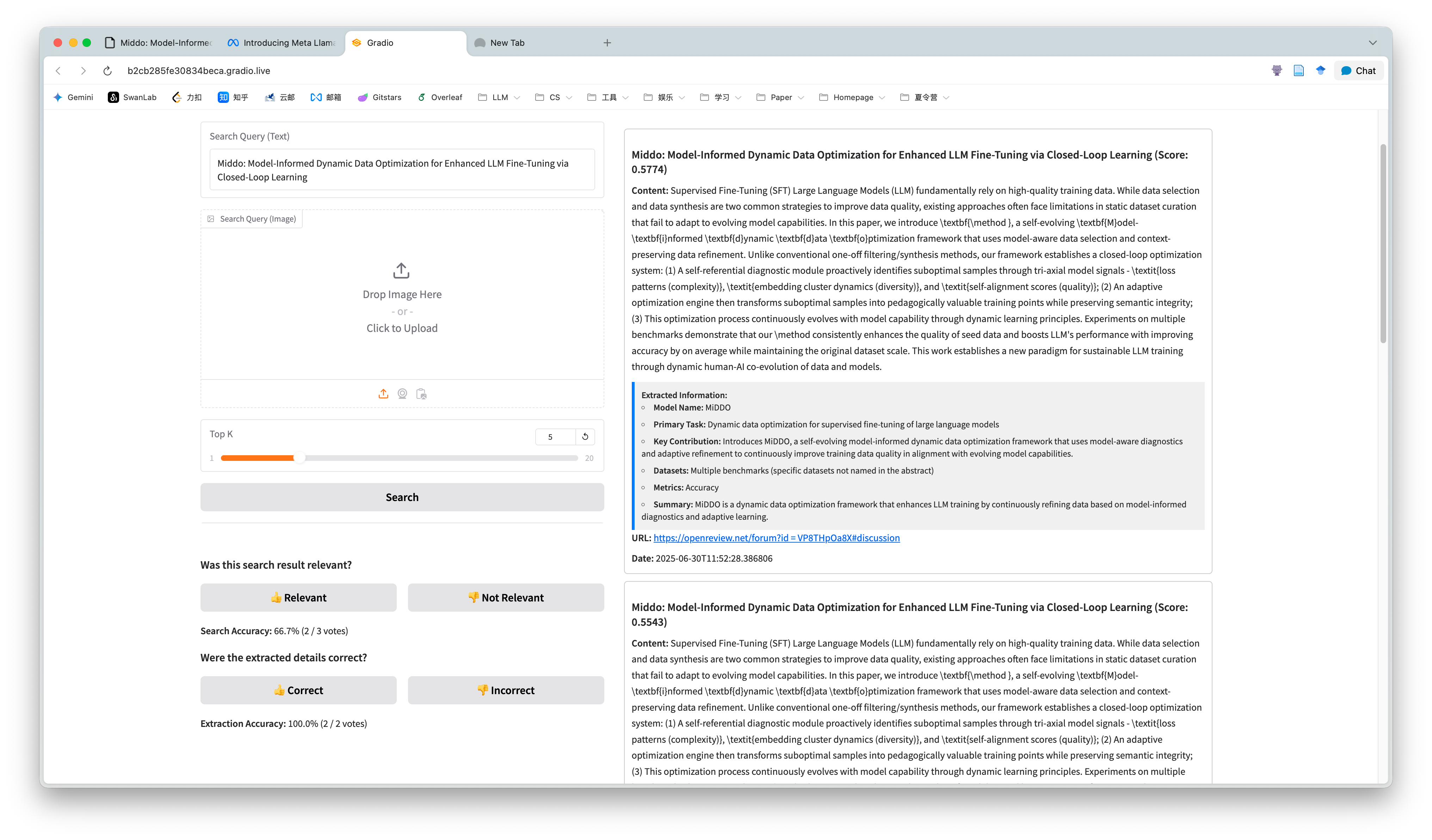The width and height of the screenshot is (1432, 840).
Task: Select the Gradio tab
Action: point(406,43)
